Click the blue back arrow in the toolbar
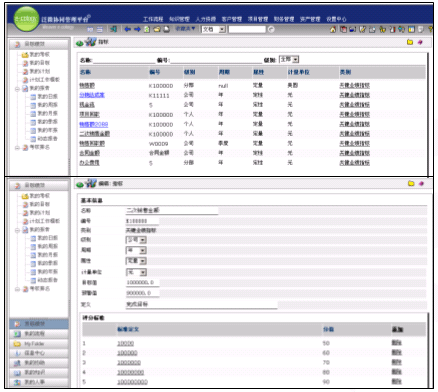 point(127,29)
